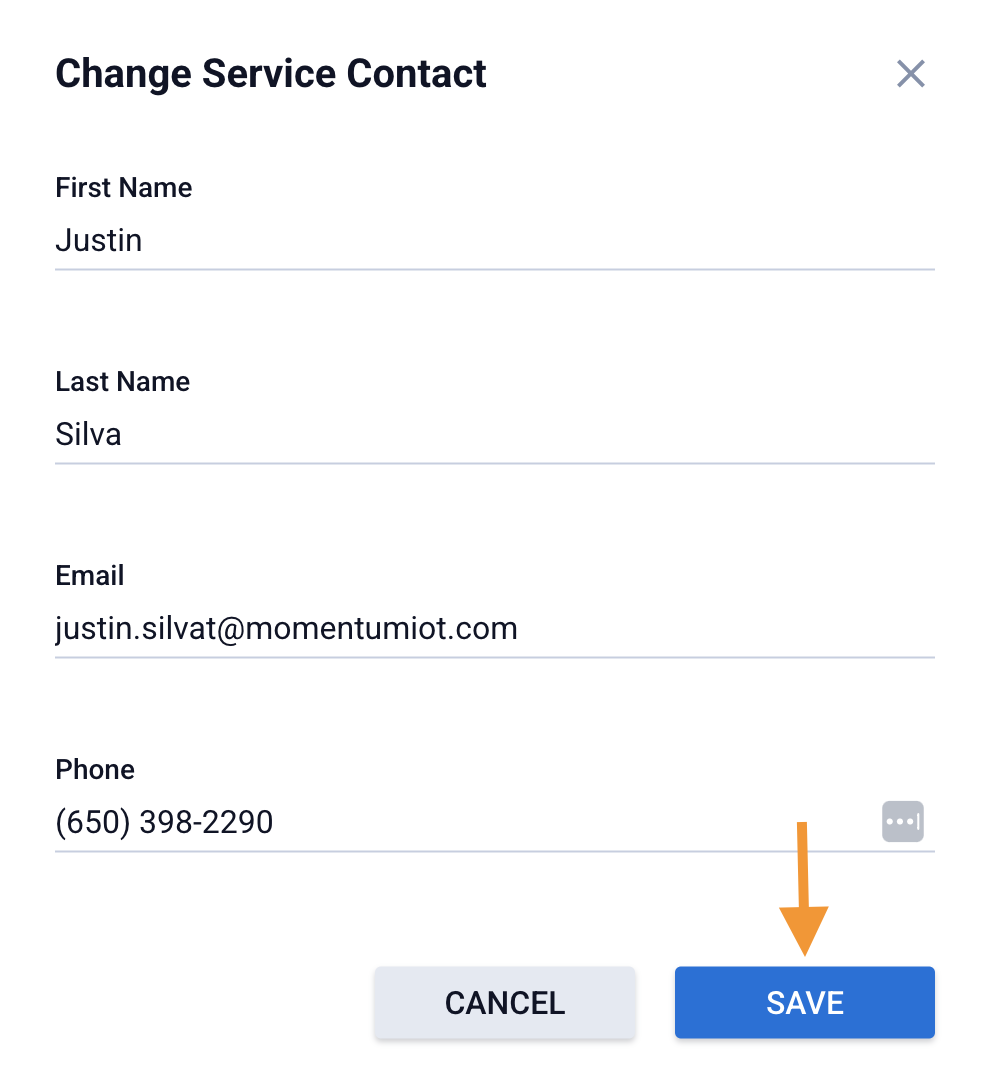Click the First Name label
Screen dimensions: 990x1090
coord(124,188)
